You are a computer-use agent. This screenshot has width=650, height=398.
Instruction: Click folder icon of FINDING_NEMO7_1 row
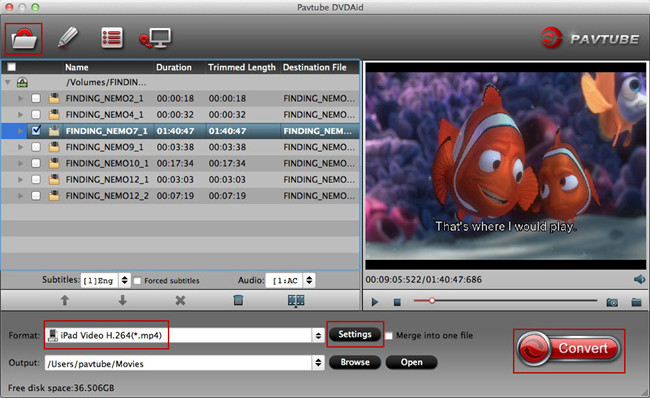point(54,131)
